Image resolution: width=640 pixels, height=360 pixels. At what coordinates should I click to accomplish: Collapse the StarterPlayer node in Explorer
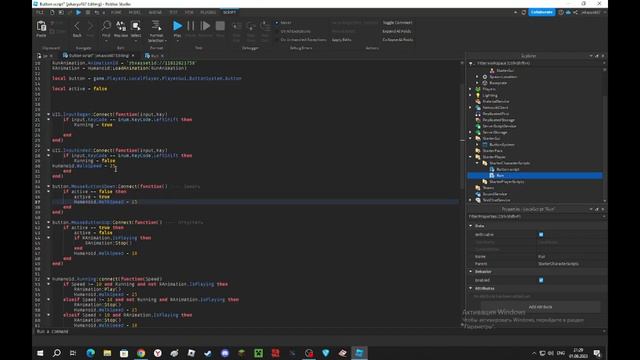coord(471,157)
